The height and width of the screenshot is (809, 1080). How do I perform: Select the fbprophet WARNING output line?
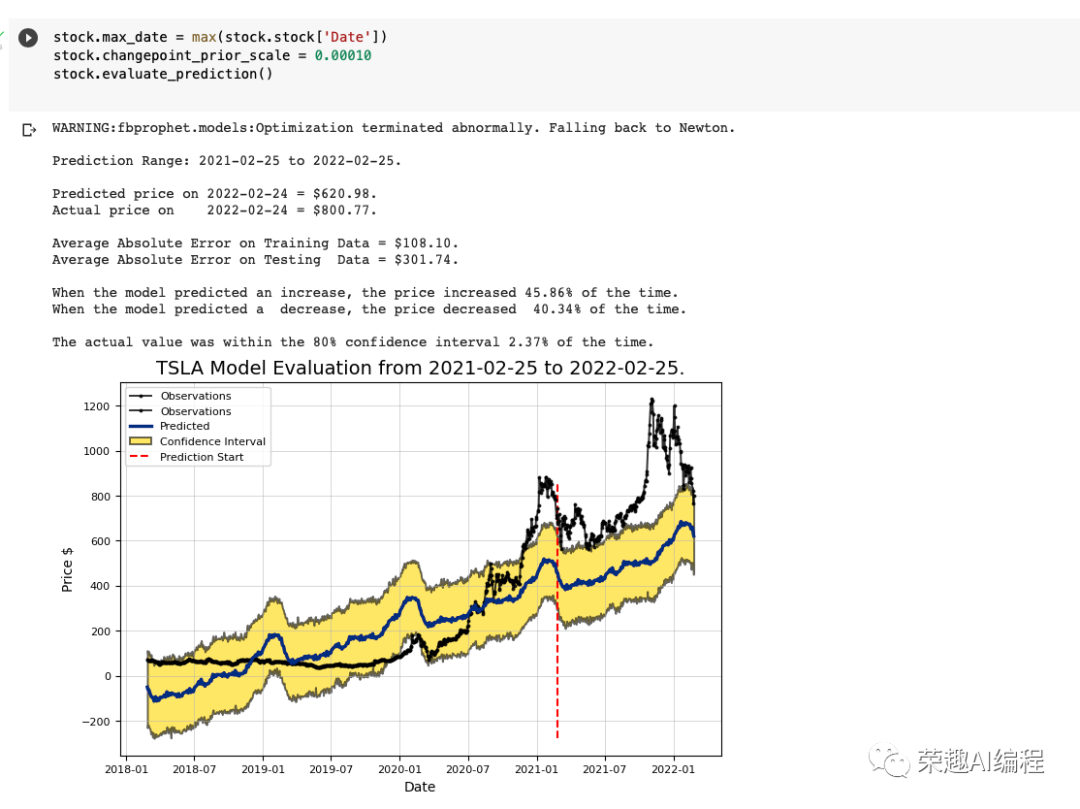(x=393, y=128)
